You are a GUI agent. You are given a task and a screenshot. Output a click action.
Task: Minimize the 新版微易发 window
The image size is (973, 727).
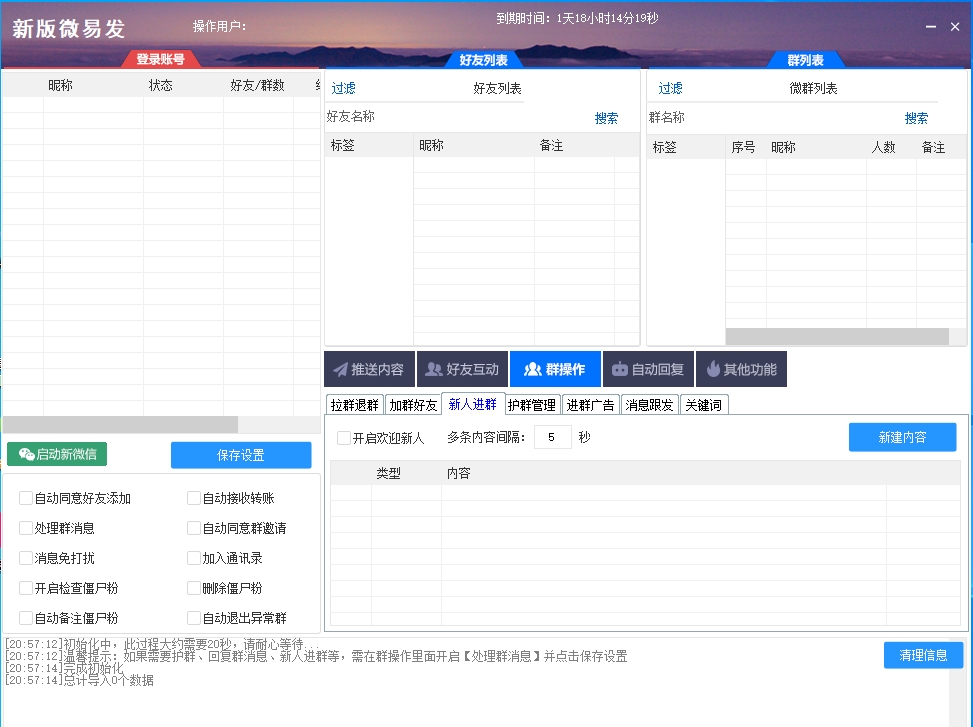[931, 27]
